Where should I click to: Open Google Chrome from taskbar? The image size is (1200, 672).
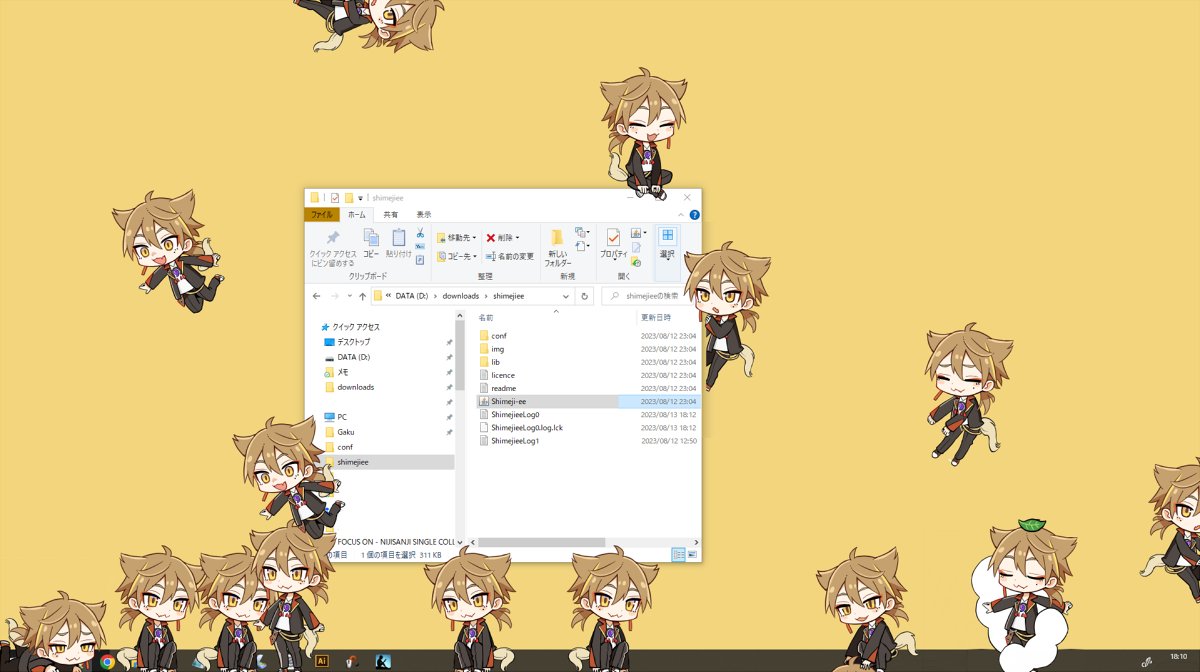coord(107,661)
